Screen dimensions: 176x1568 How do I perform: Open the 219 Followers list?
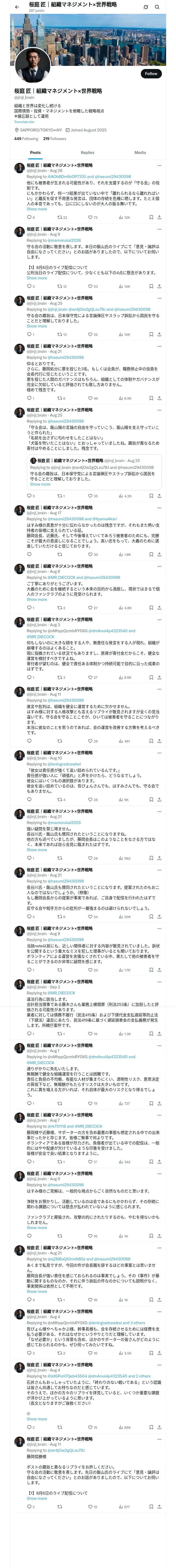point(54,138)
